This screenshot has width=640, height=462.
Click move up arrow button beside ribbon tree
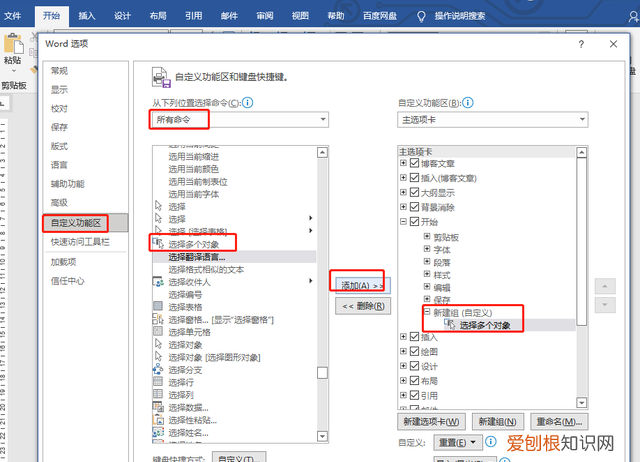(605, 286)
